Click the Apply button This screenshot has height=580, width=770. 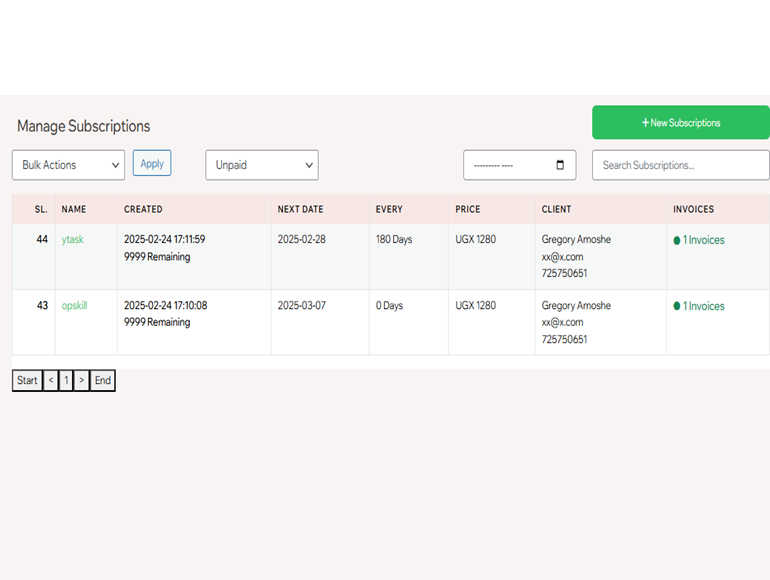point(152,163)
